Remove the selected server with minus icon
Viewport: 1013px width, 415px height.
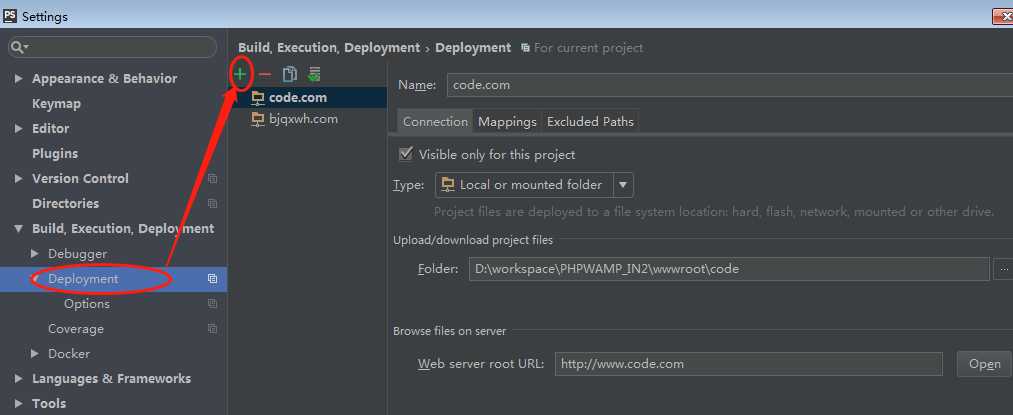point(265,74)
